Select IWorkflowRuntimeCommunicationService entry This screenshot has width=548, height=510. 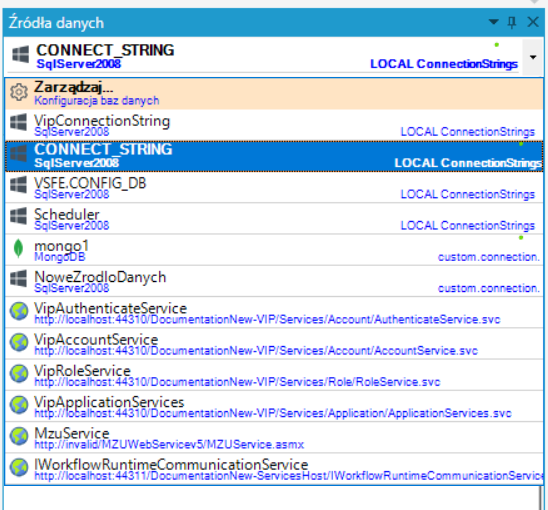[x=274, y=469]
